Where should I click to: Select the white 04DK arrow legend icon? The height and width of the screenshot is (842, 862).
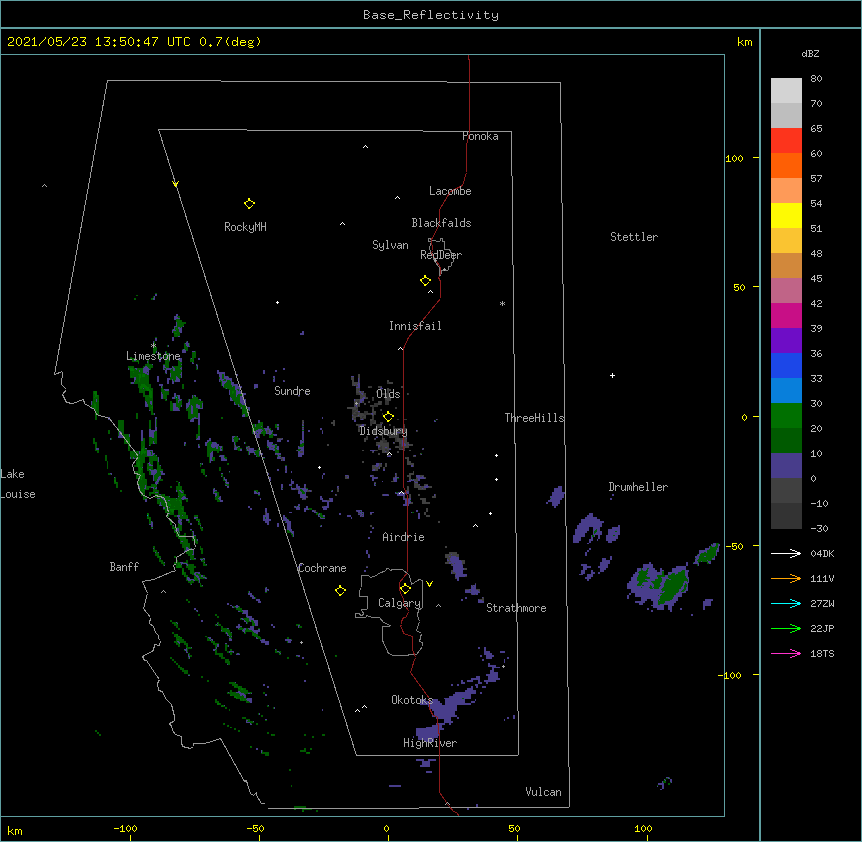pyautogui.click(x=786, y=553)
